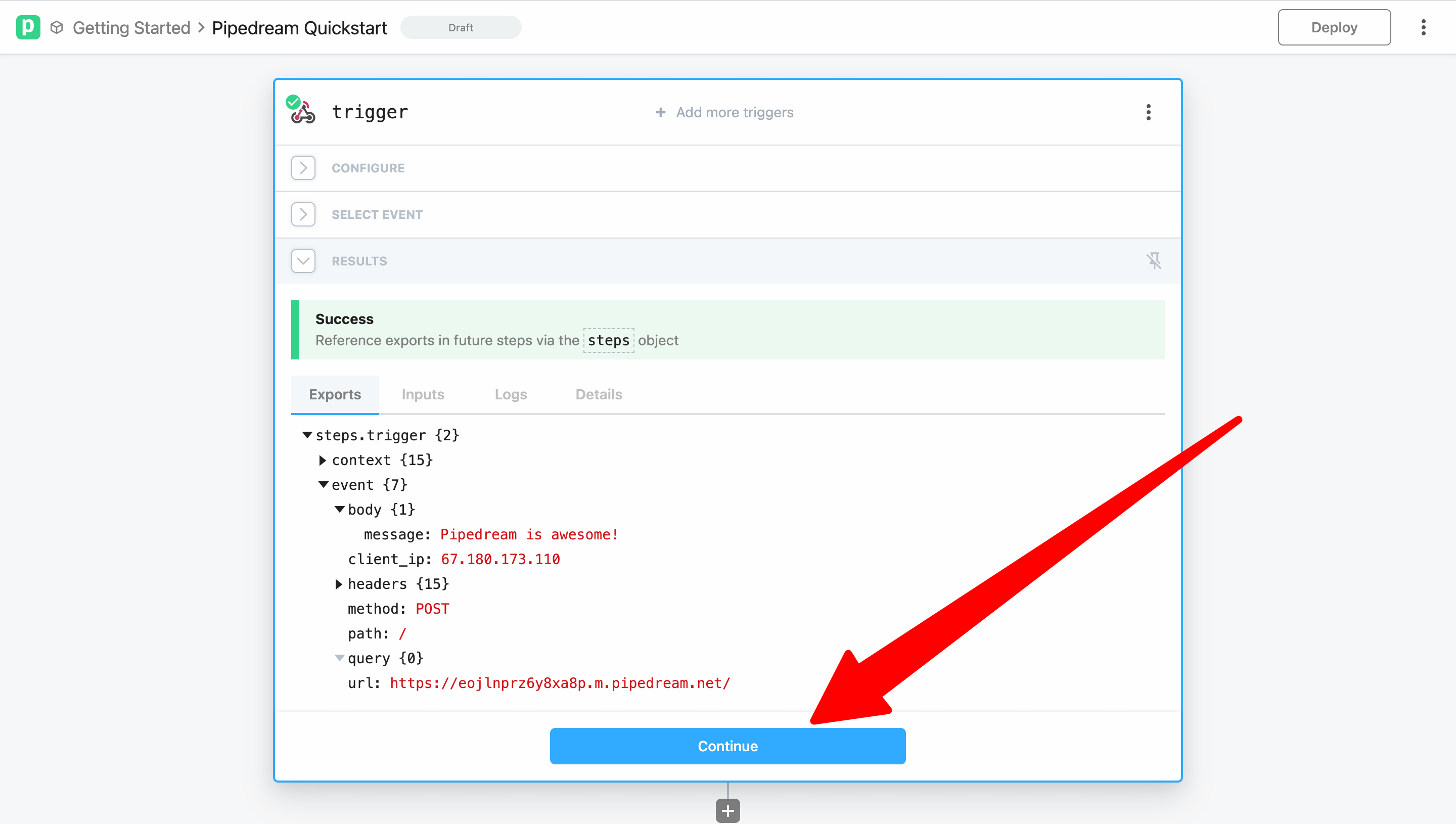Collapse the RESULTS section

point(303,261)
